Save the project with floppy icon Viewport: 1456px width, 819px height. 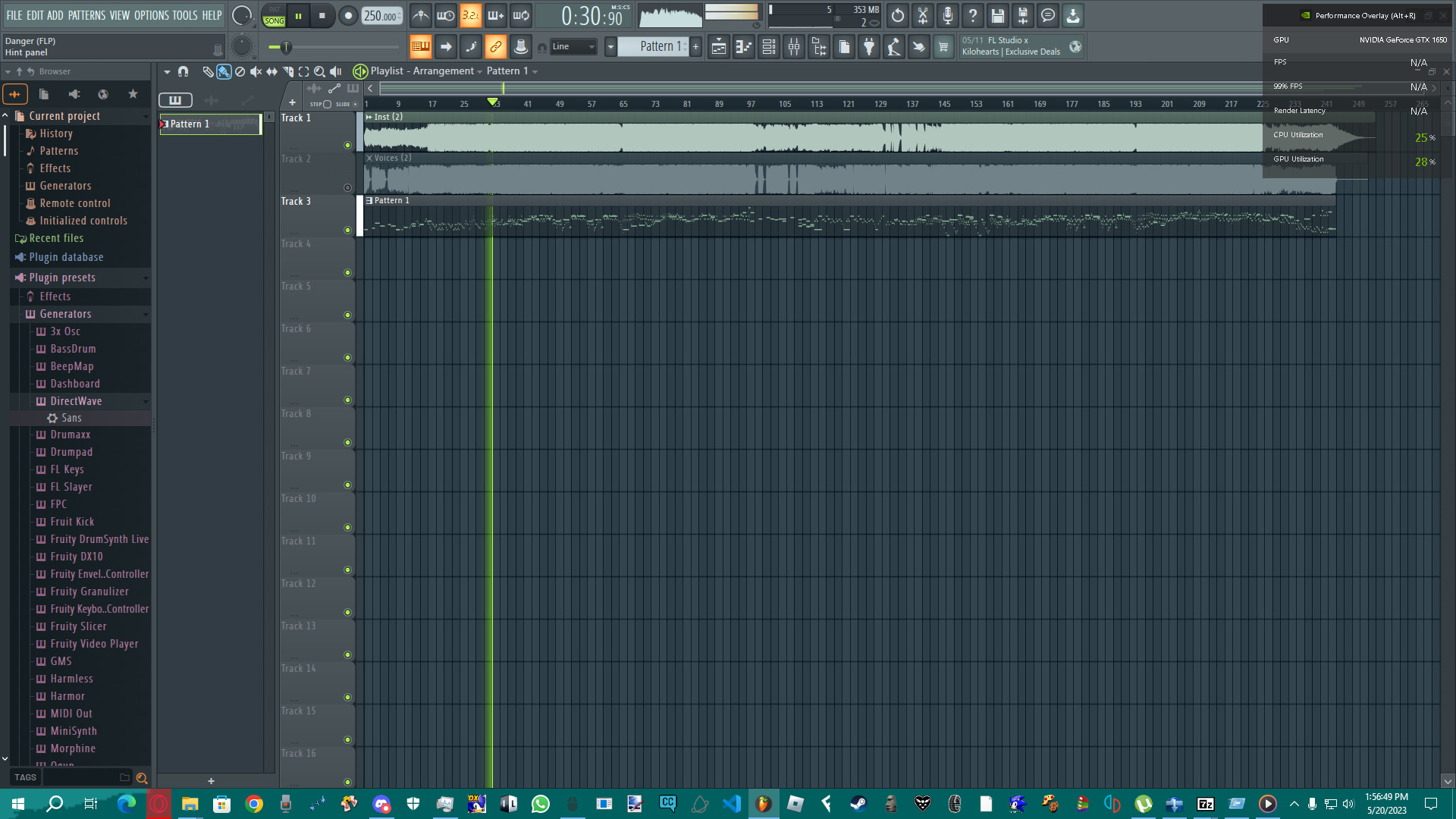pos(998,15)
